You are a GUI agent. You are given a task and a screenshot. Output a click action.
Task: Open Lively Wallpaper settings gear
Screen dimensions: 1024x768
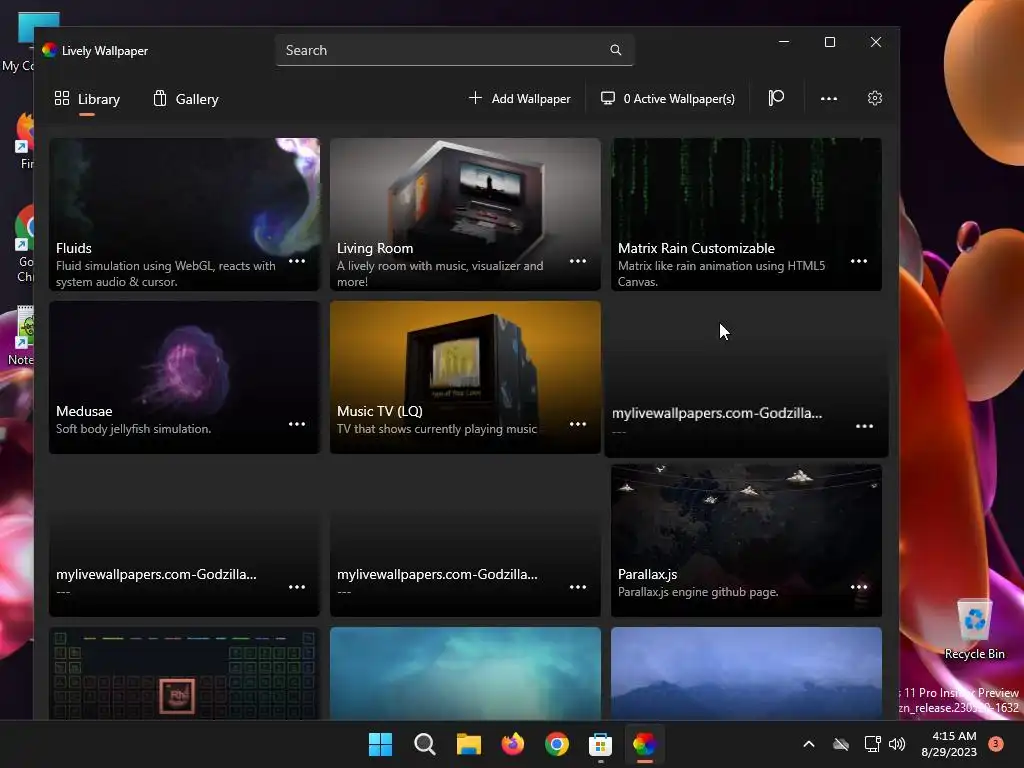(874, 98)
